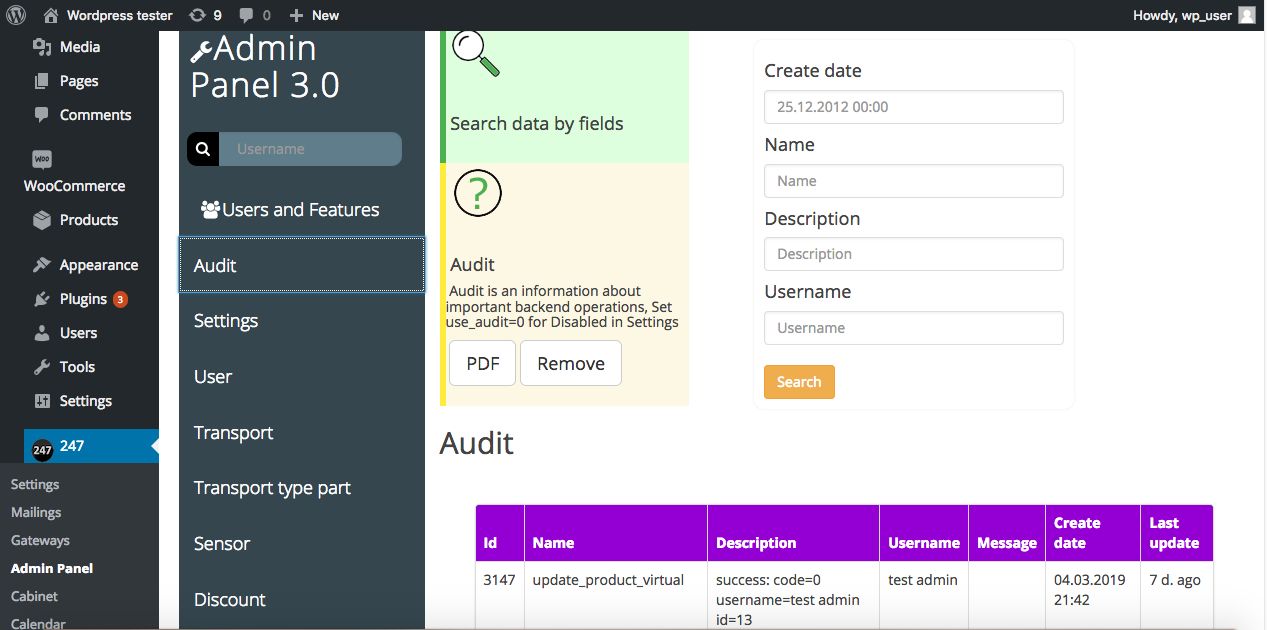Click the magnifier icon beside Username search

click(x=203, y=149)
